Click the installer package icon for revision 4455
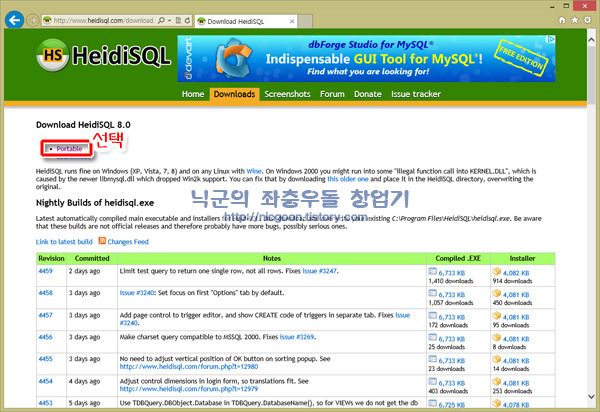The height and width of the screenshot is (412, 600). [497, 359]
